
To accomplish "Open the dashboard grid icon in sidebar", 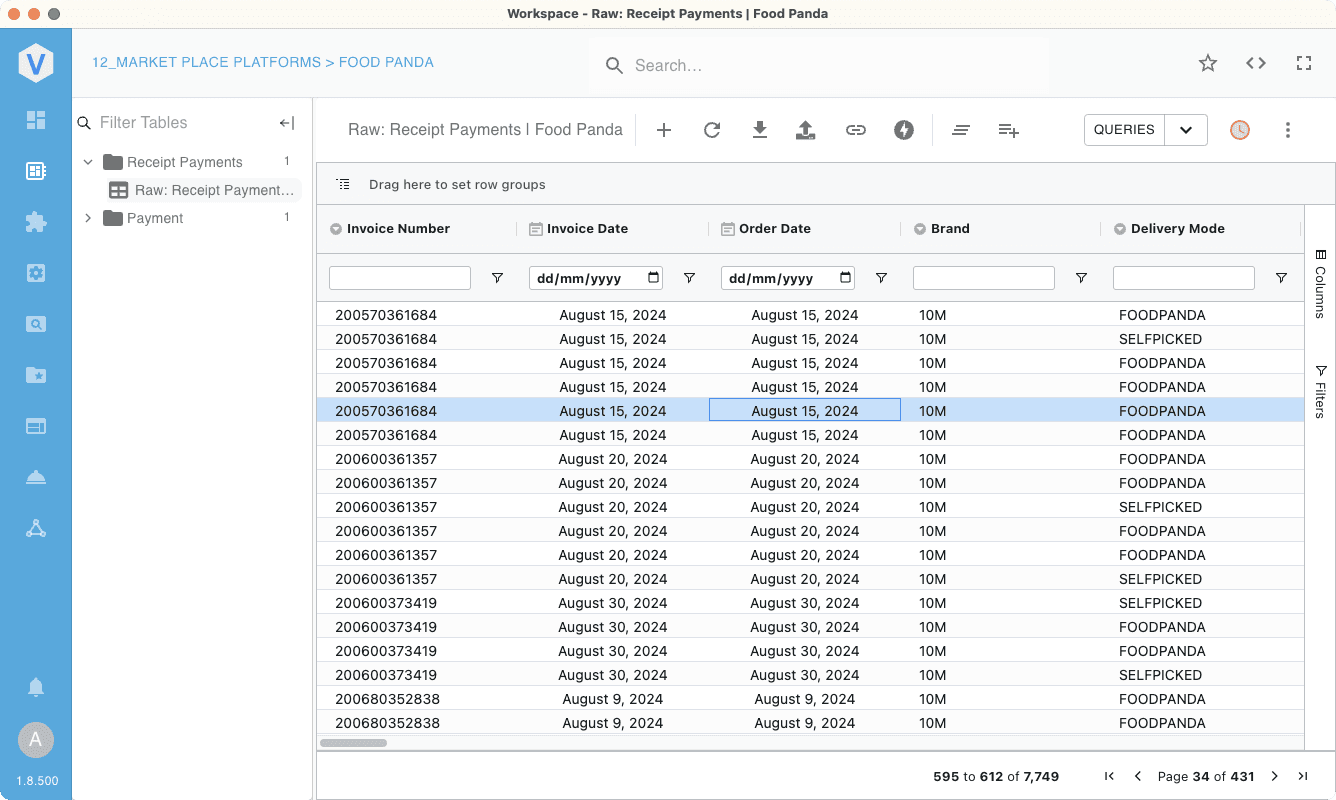I will [x=36, y=120].
